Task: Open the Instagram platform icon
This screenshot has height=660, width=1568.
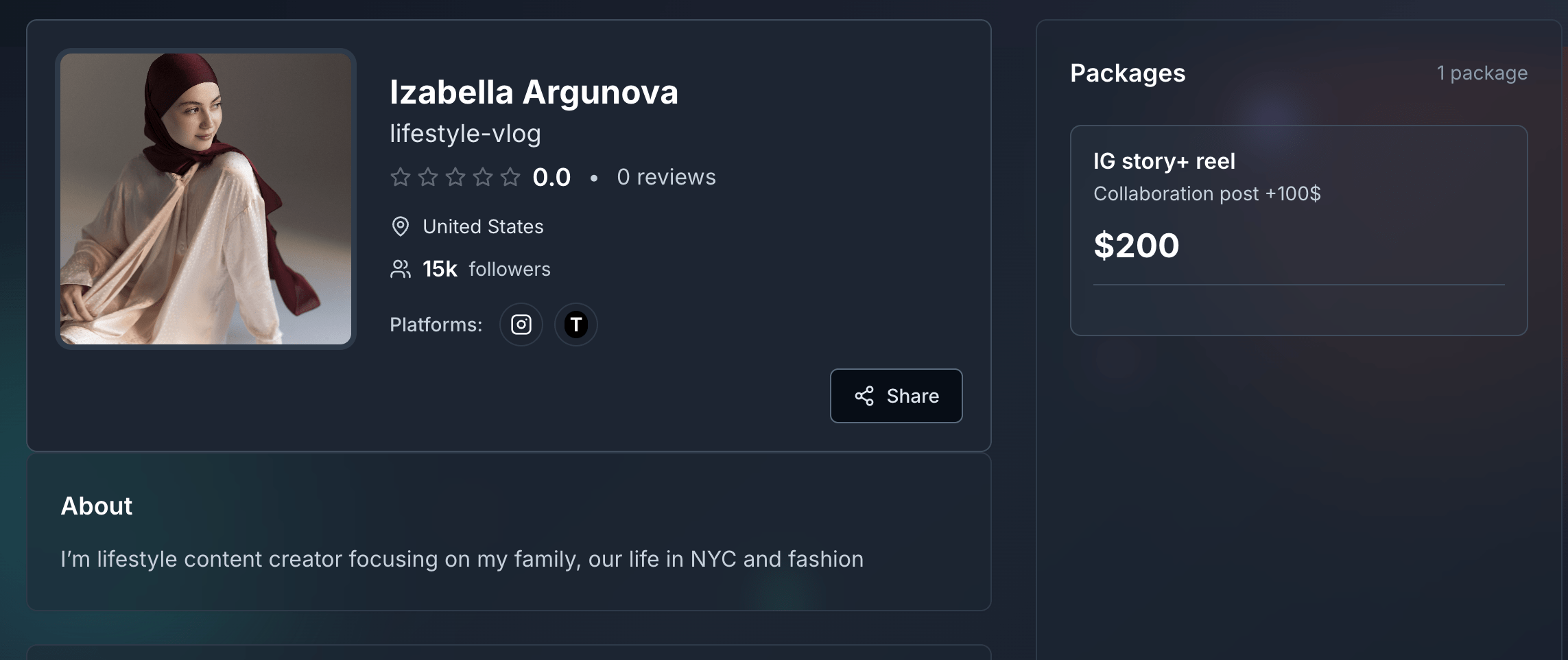Action: (x=521, y=325)
